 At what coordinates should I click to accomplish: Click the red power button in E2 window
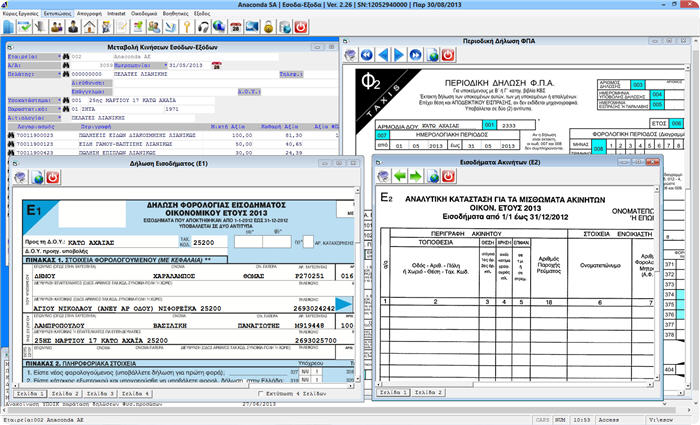pos(448,176)
